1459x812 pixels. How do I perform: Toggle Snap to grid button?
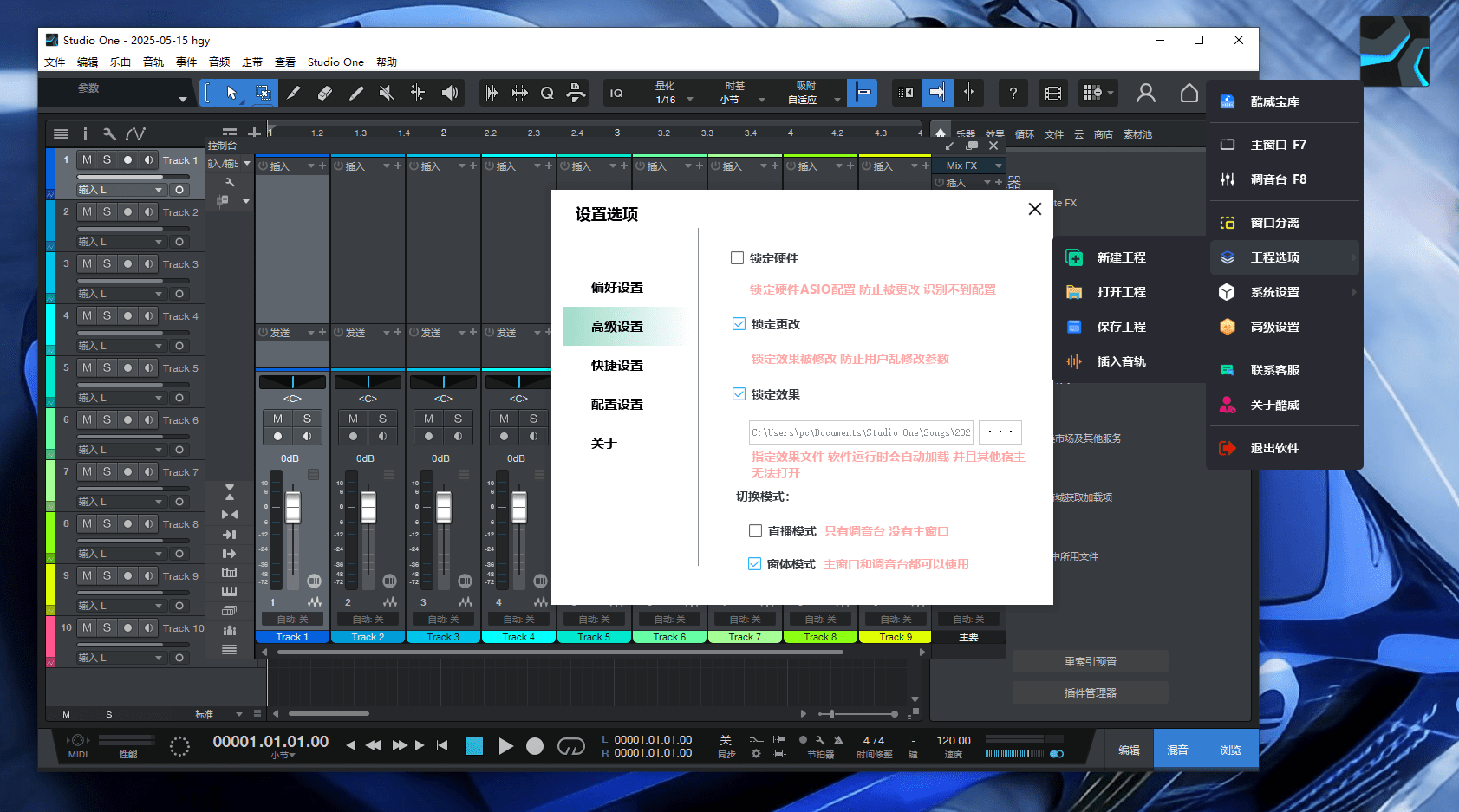863,93
